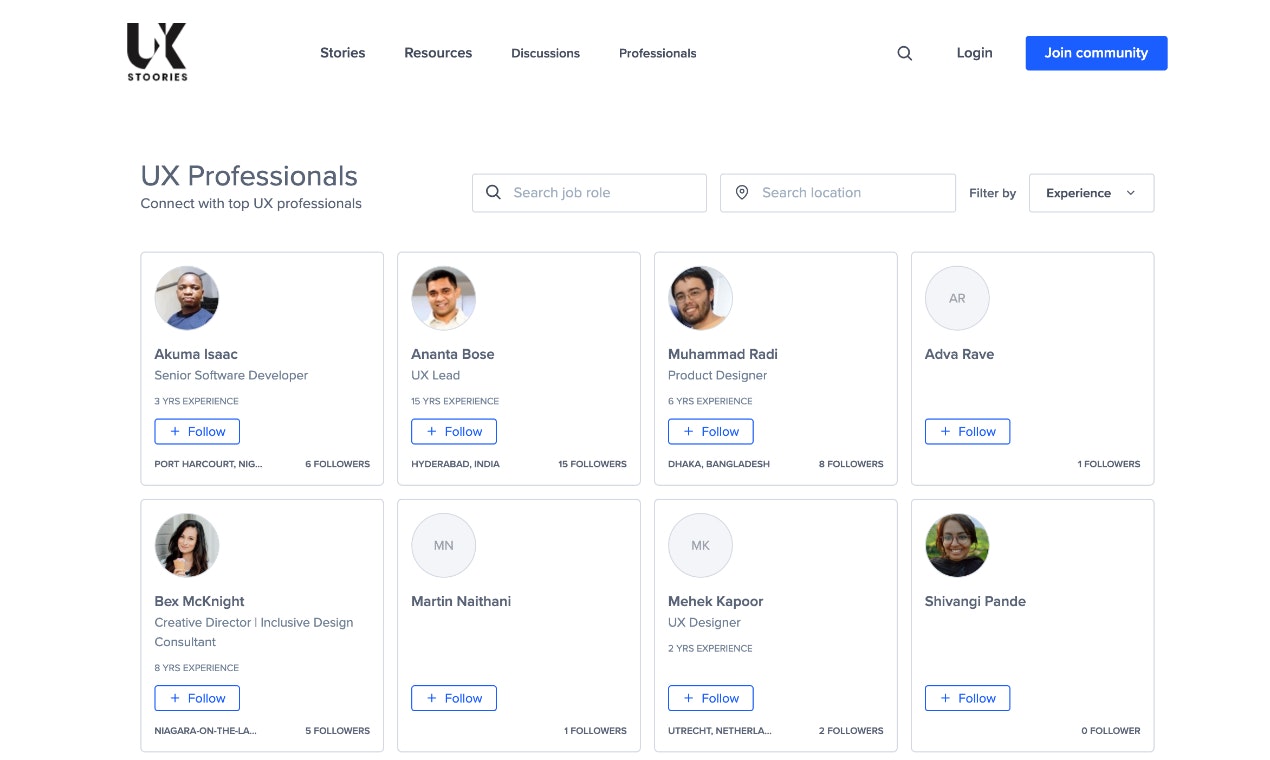Click Adva Rave's AR avatar placeholder

click(x=957, y=298)
